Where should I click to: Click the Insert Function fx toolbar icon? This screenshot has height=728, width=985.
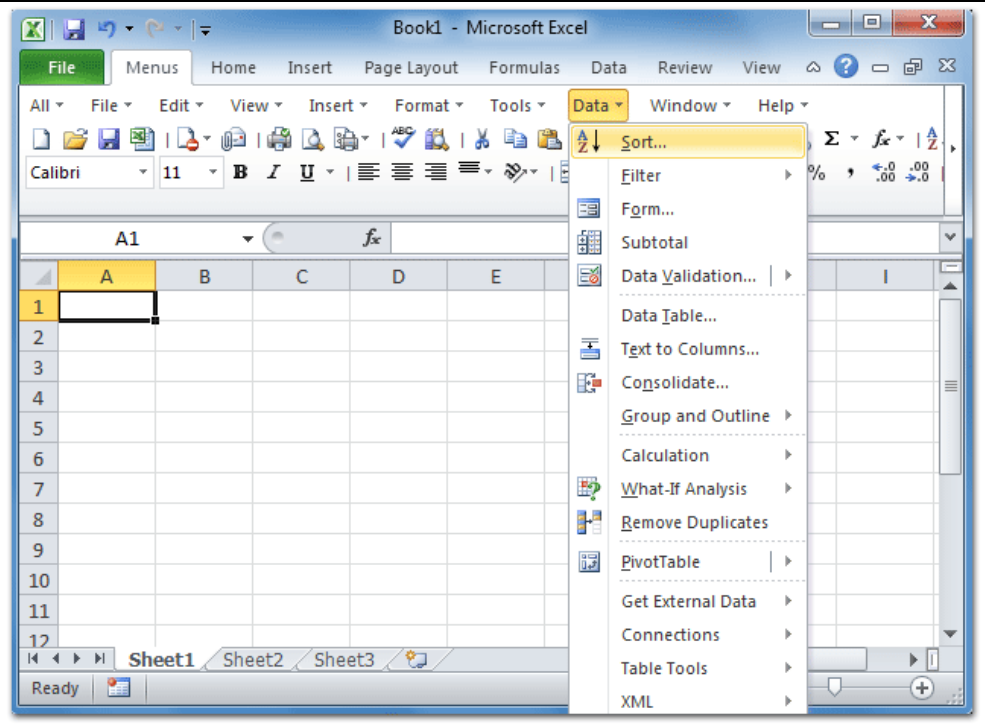881,139
